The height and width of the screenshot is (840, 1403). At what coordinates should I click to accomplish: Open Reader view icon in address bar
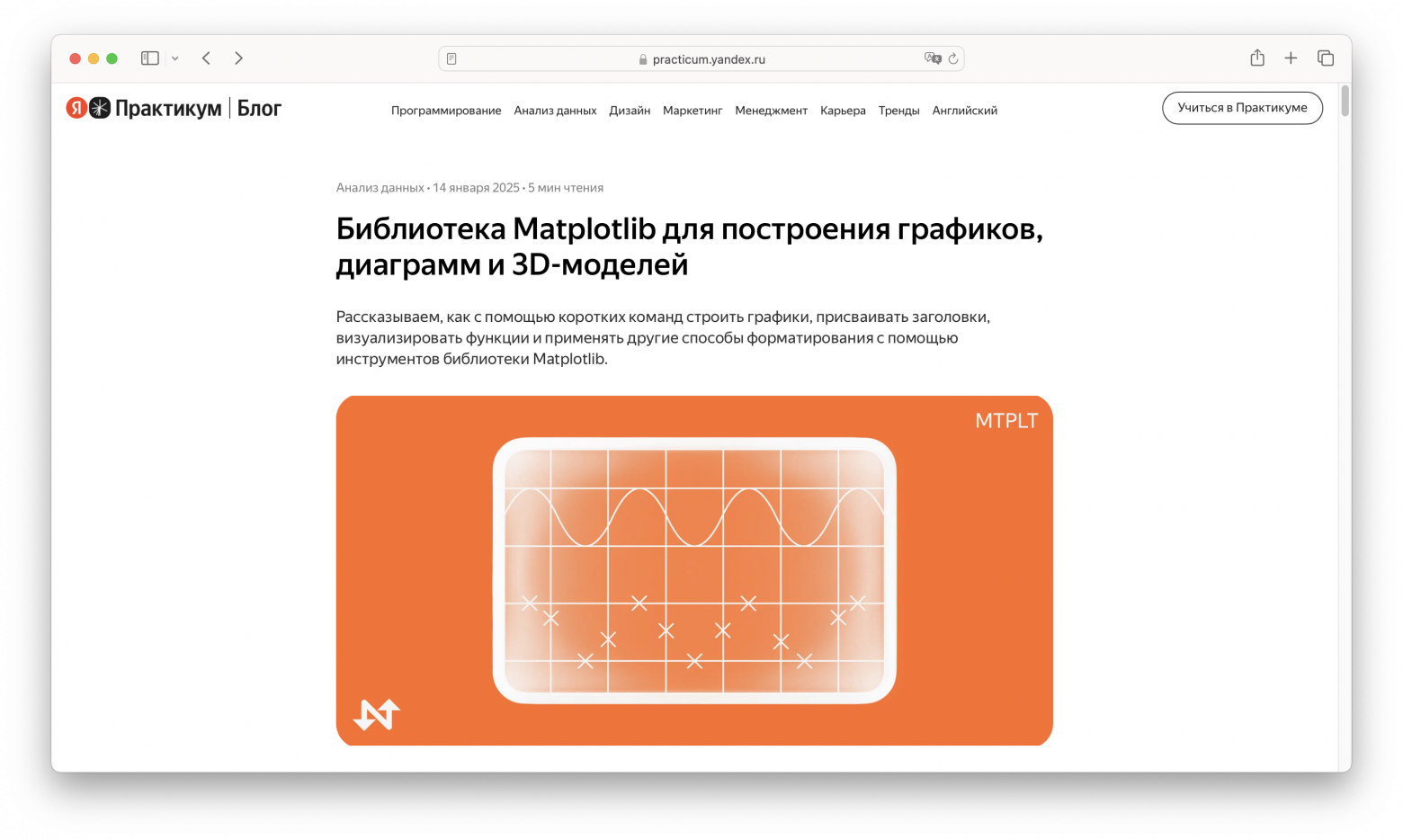tap(451, 59)
